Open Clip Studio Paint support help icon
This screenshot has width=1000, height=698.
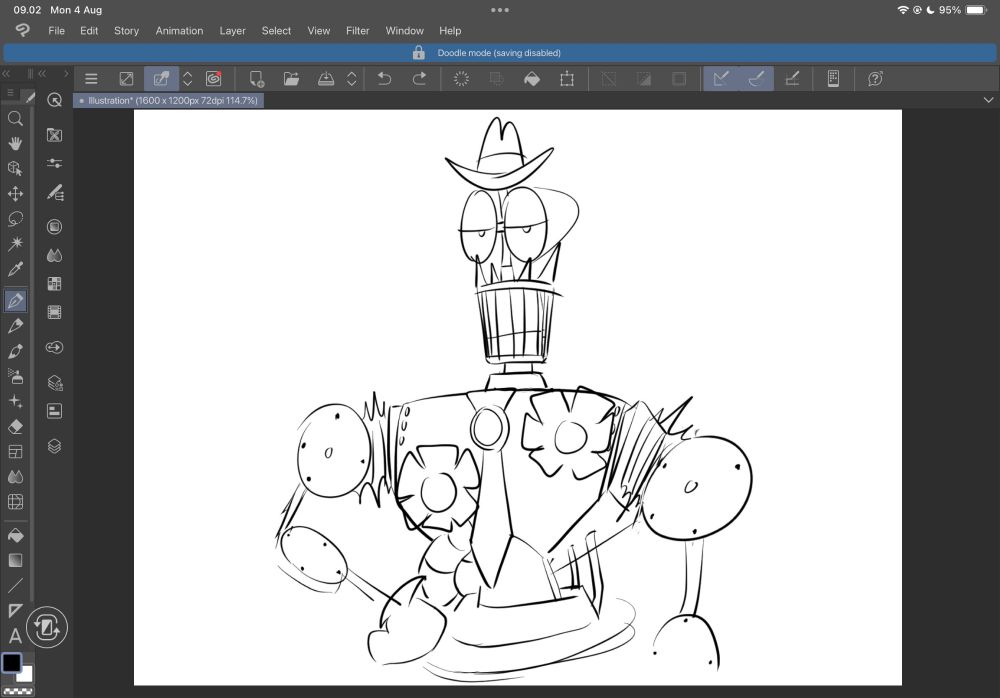click(x=875, y=78)
